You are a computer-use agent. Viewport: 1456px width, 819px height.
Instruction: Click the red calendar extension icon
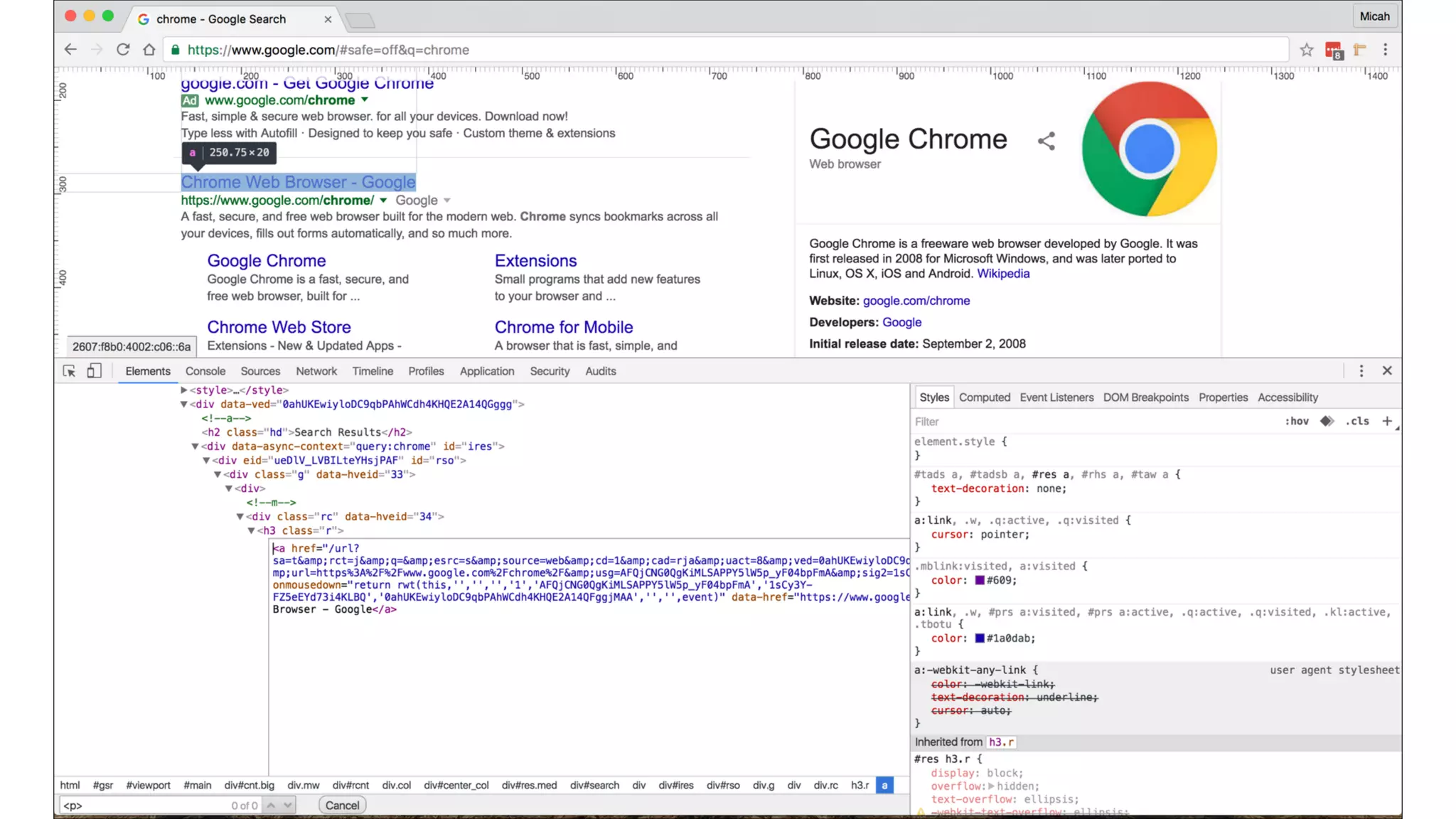pyautogui.click(x=1333, y=50)
